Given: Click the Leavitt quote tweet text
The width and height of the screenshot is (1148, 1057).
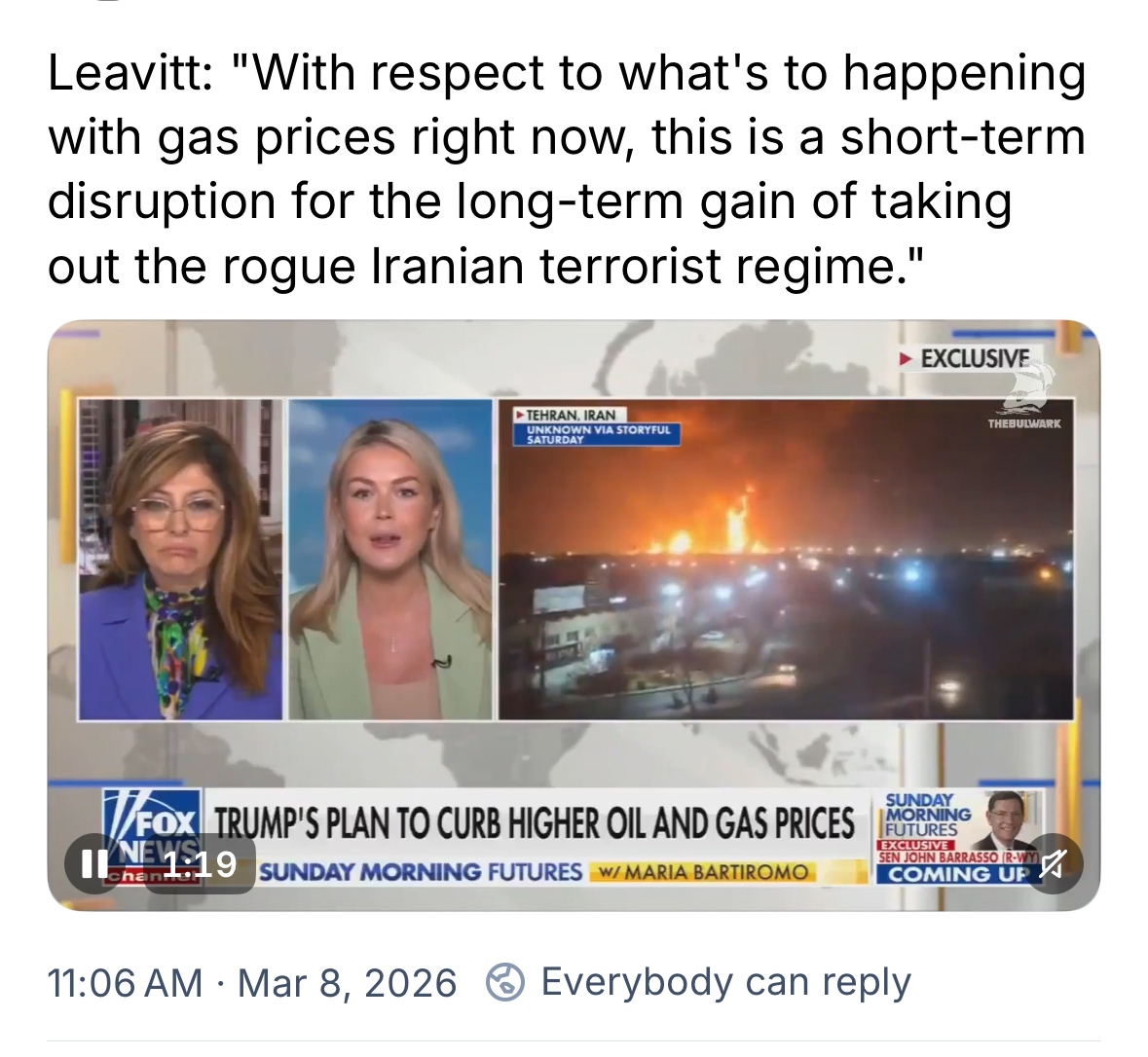Looking at the screenshot, I should coord(566,169).
